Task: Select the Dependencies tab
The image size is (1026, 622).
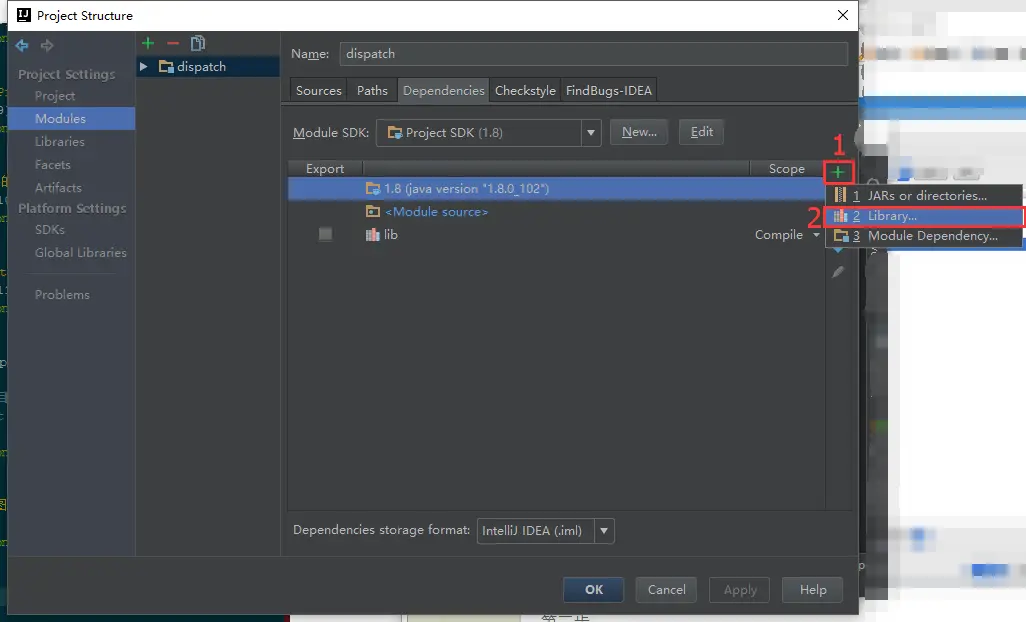Action: 444,90
